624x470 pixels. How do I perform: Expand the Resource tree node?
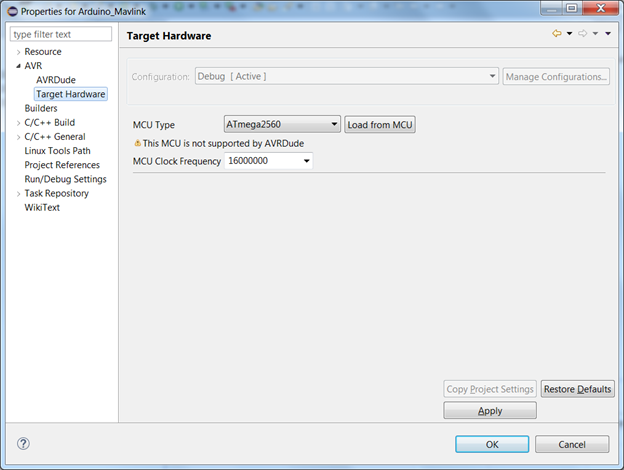(x=18, y=52)
